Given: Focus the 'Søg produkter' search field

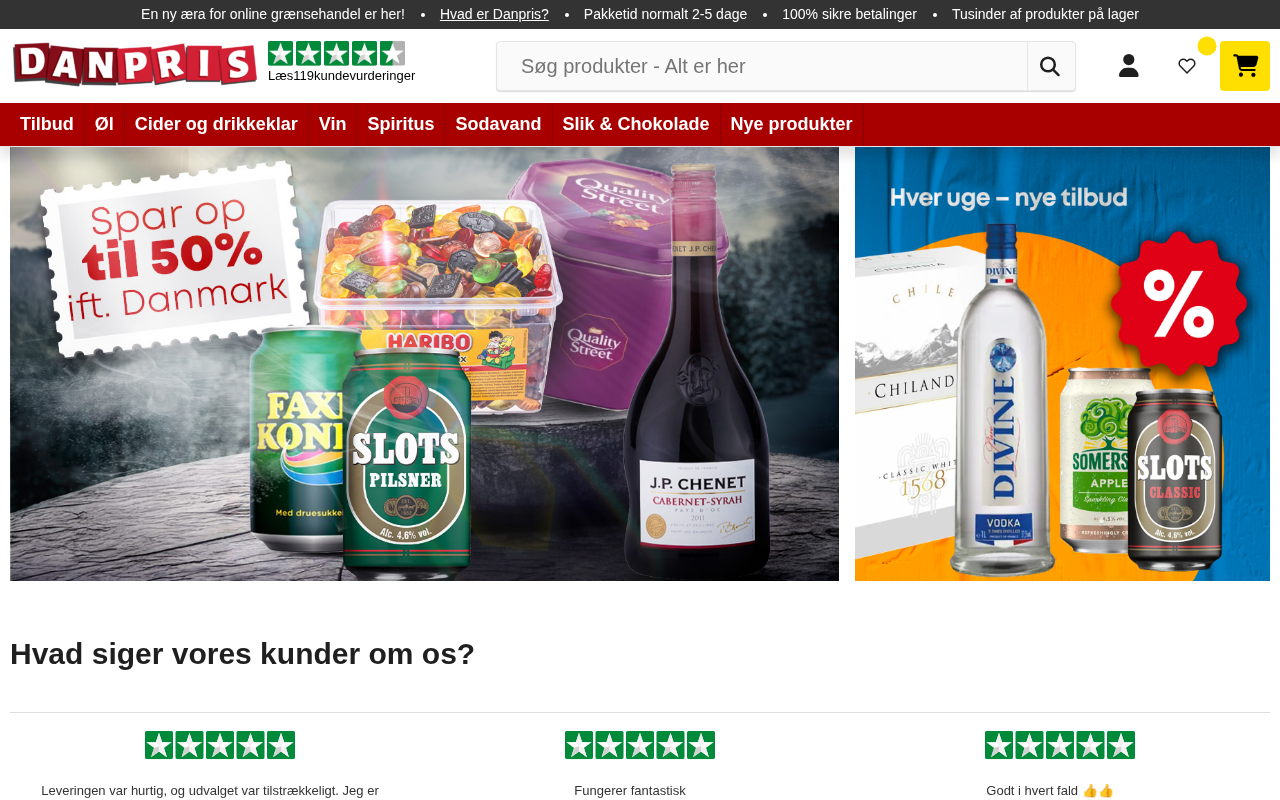Looking at the screenshot, I should (x=762, y=66).
